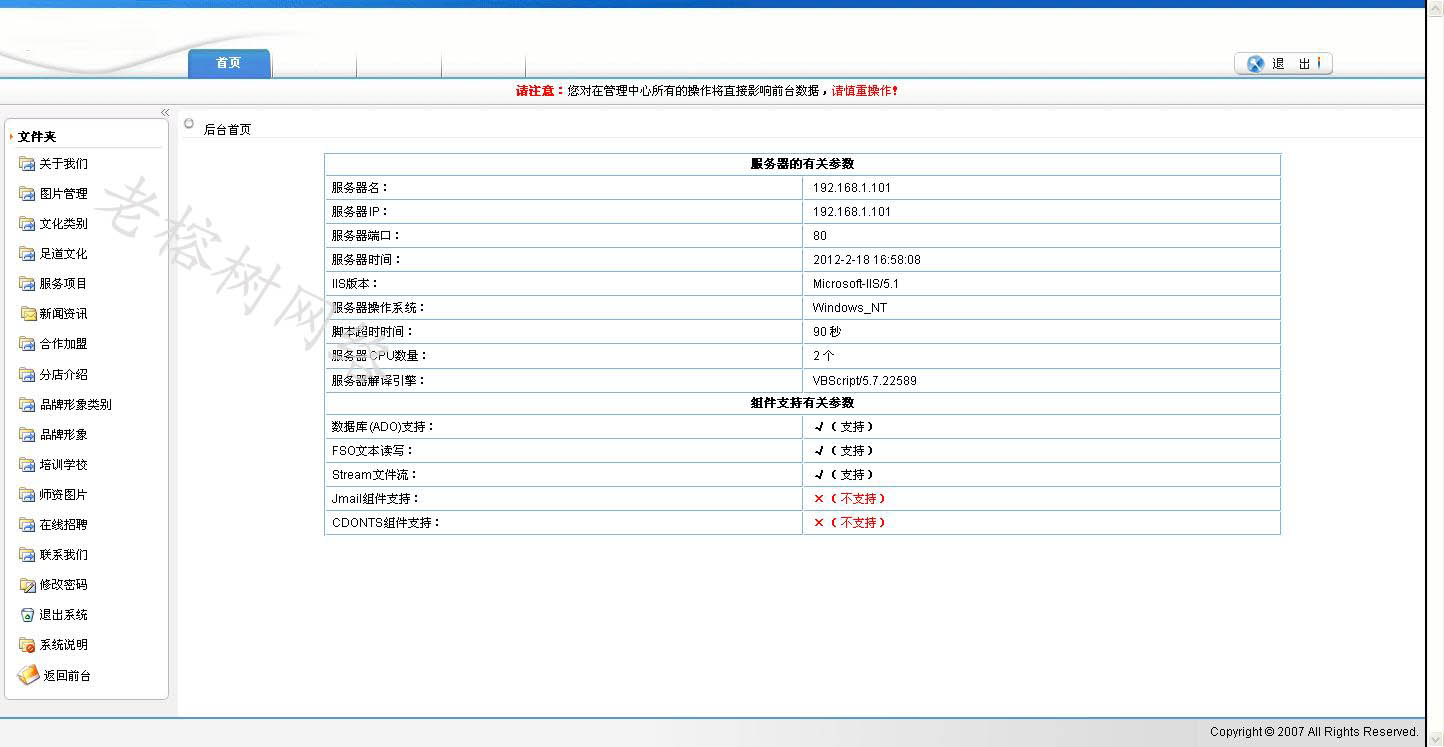The height and width of the screenshot is (747, 1444).
Task: Click the FSO文本读写 label
Action: (x=370, y=451)
